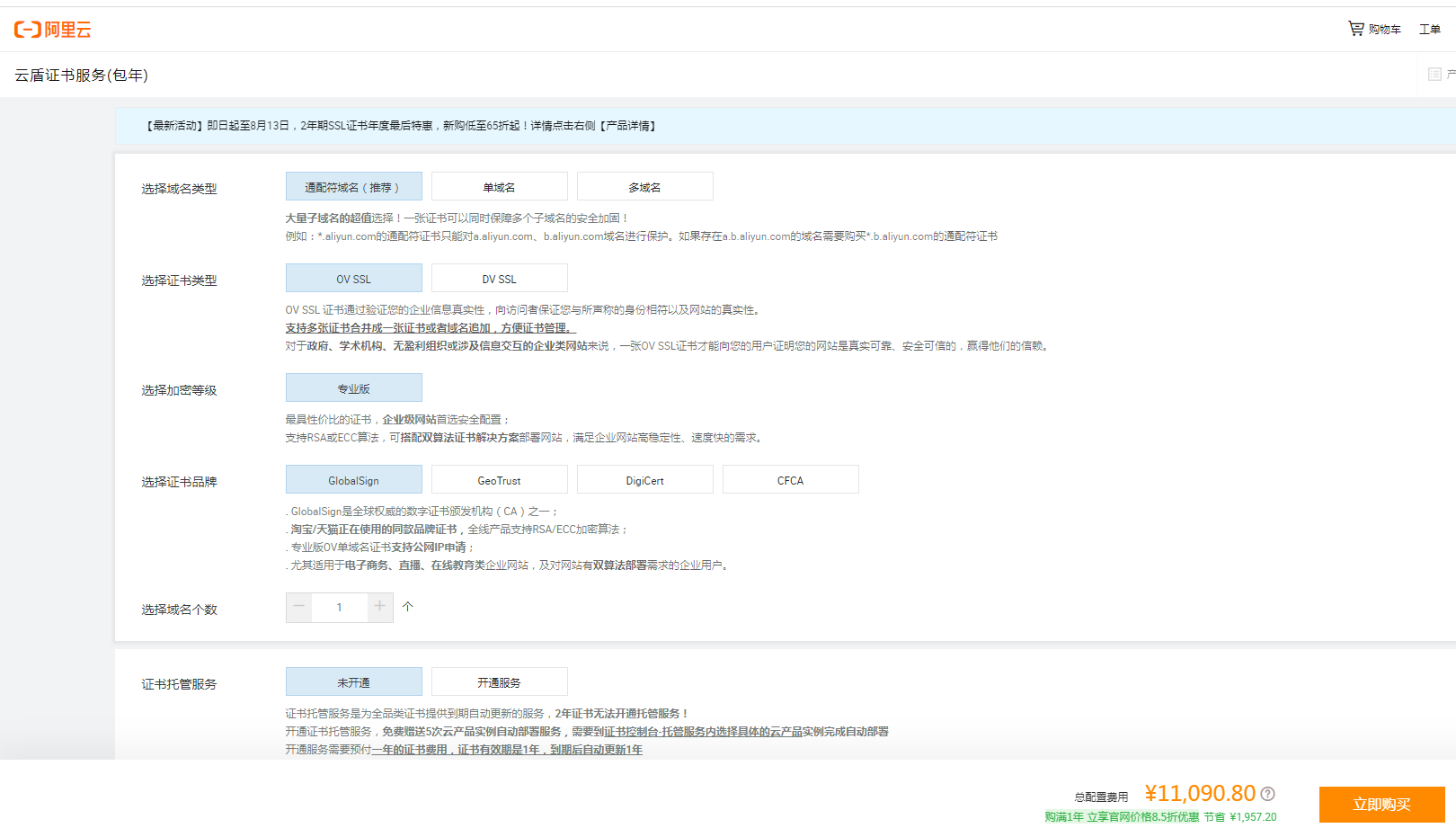Click the domain count input field
This screenshot has width=1456, height=837.
tap(340, 608)
